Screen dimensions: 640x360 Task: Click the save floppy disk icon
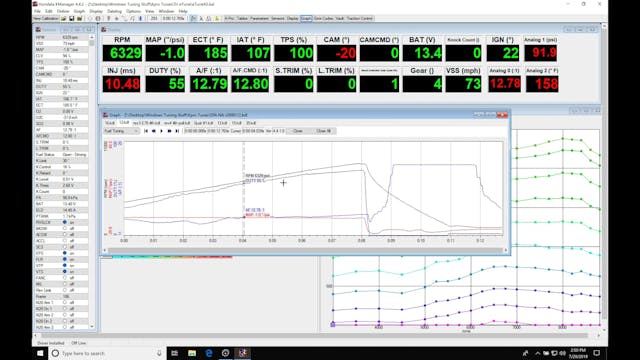(x=72, y=18)
